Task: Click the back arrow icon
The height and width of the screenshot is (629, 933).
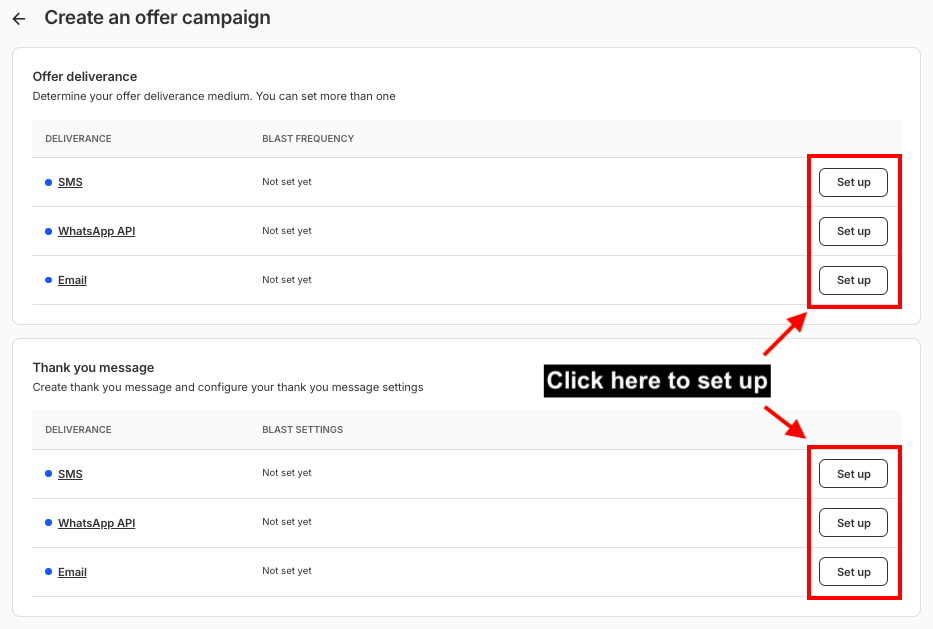Action: [x=19, y=19]
